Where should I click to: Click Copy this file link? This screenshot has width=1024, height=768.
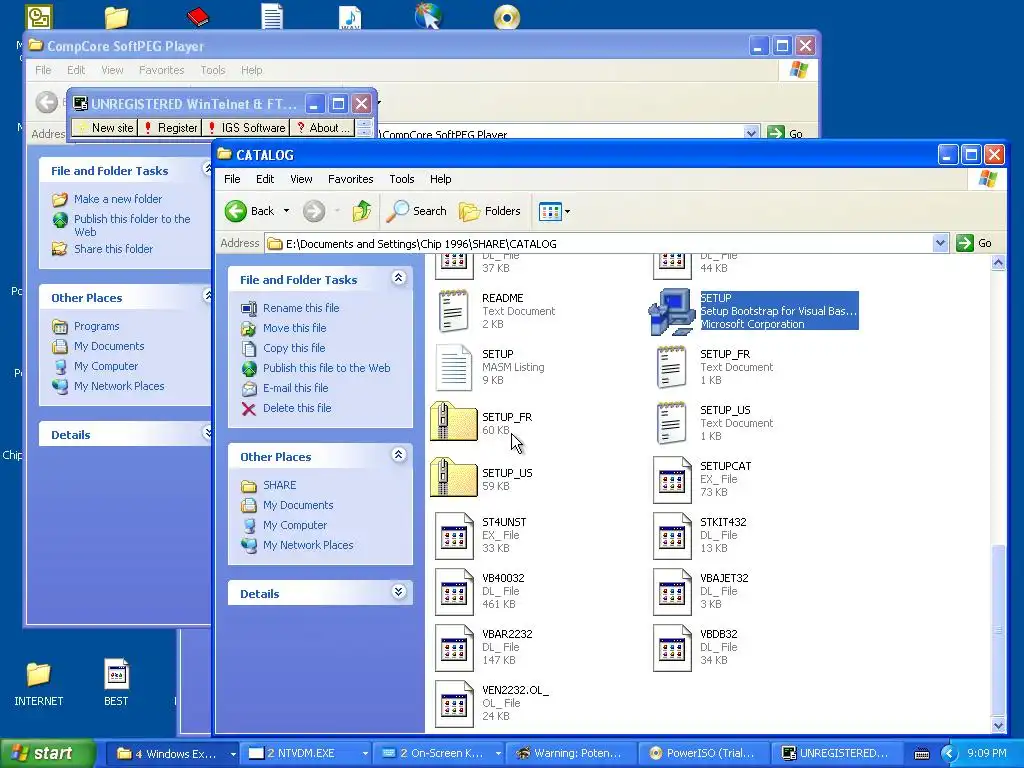[x=294, y=348]
